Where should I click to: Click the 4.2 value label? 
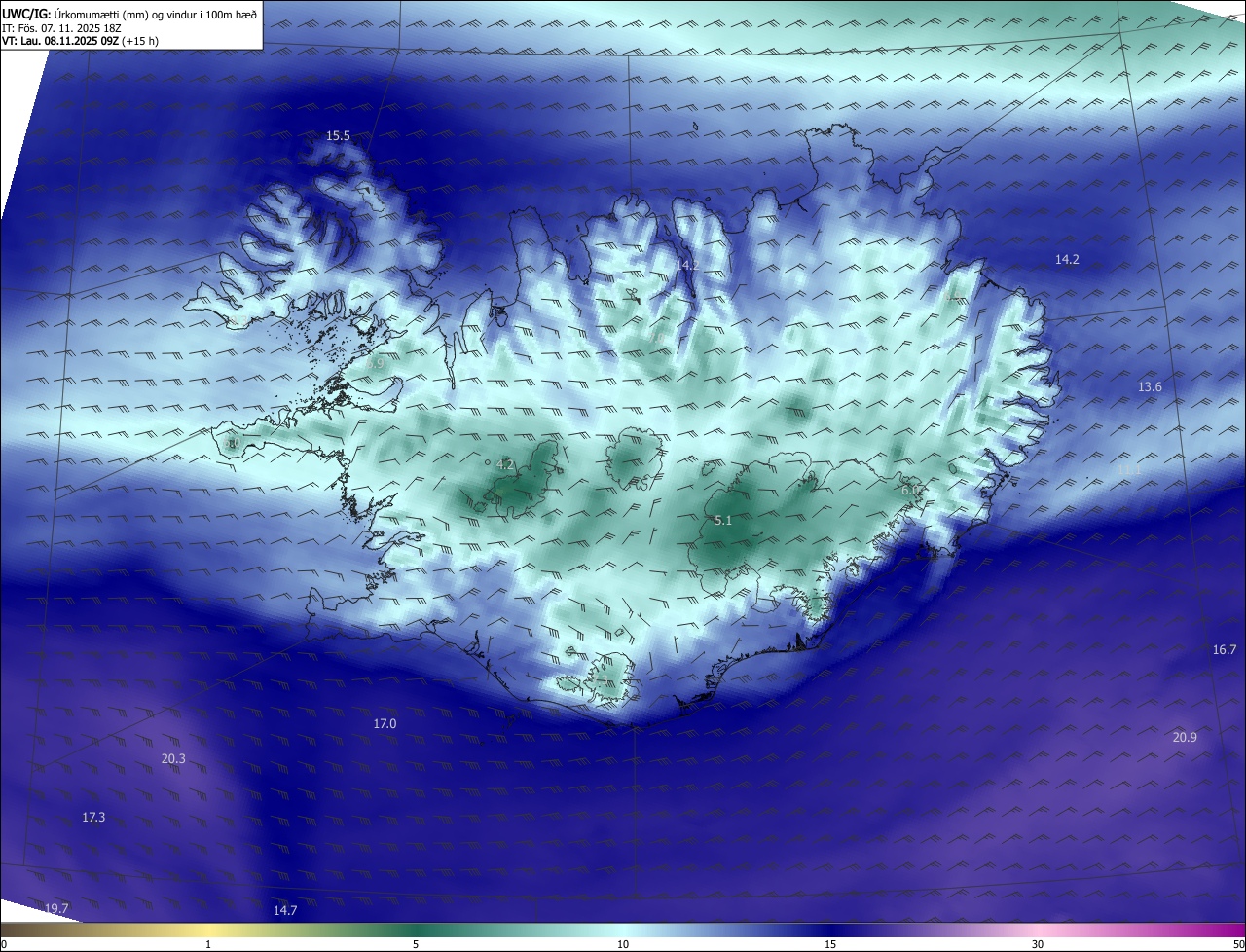pyautogui.click(x=504, y=465)
